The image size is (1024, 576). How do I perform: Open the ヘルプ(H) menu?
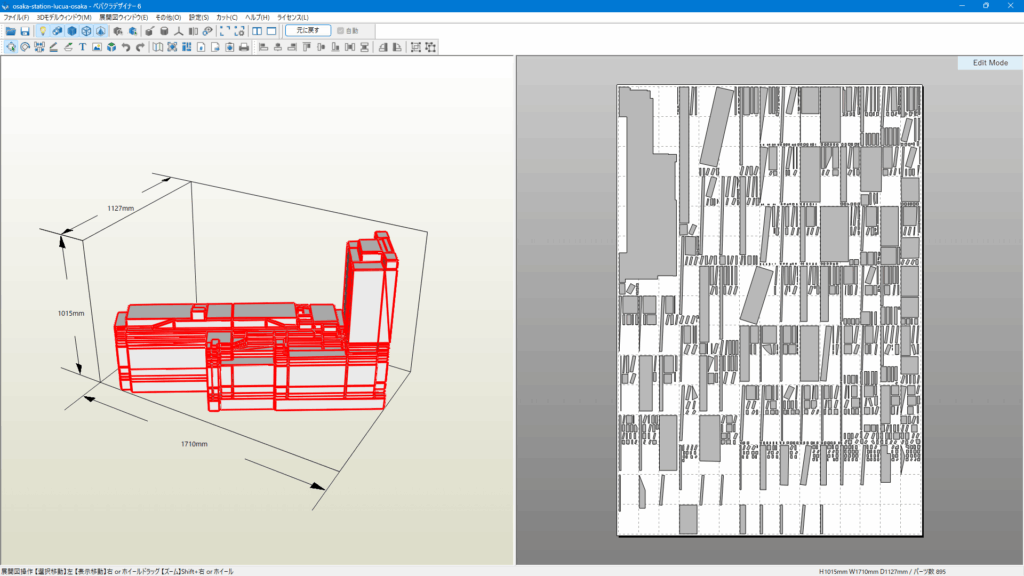pyautogui.click(x=258, y=18)
